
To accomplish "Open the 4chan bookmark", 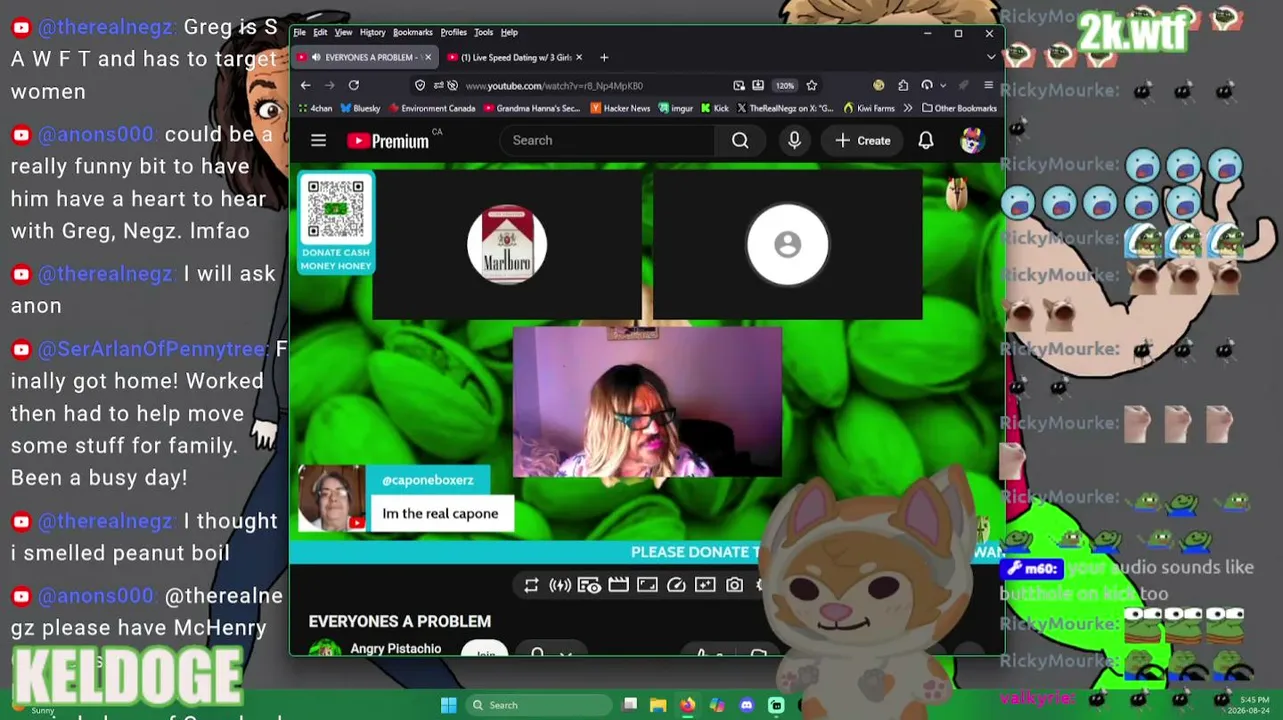I will click(315, 108).
